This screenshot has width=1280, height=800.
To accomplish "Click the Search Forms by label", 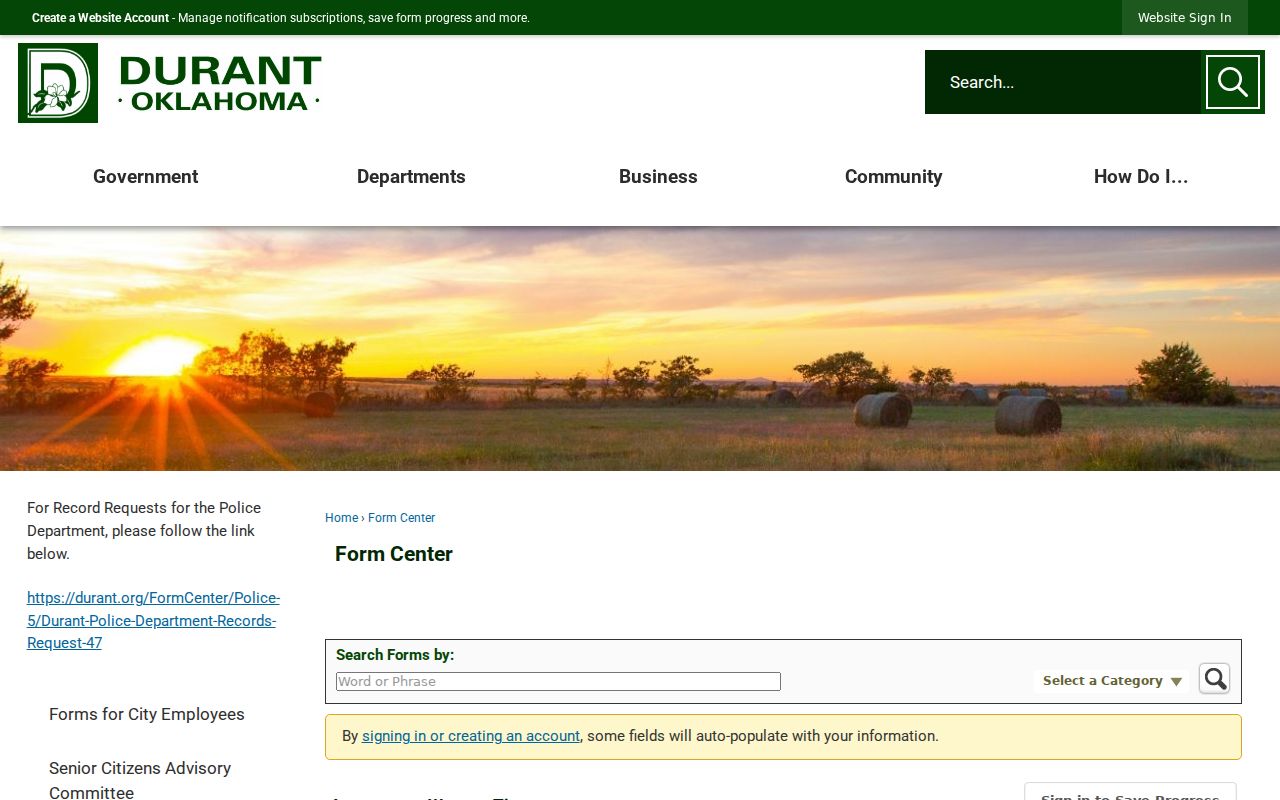I will [395, 655].
